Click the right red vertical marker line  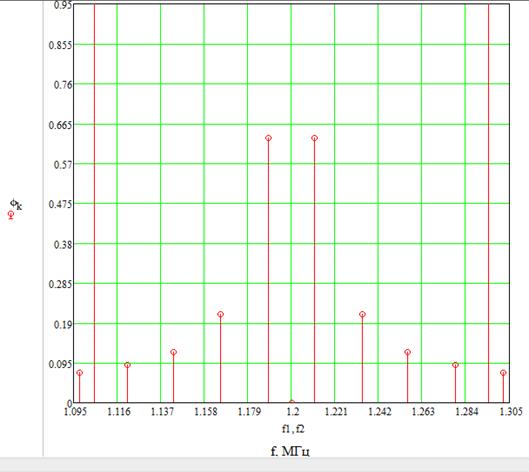coord(489,203)
